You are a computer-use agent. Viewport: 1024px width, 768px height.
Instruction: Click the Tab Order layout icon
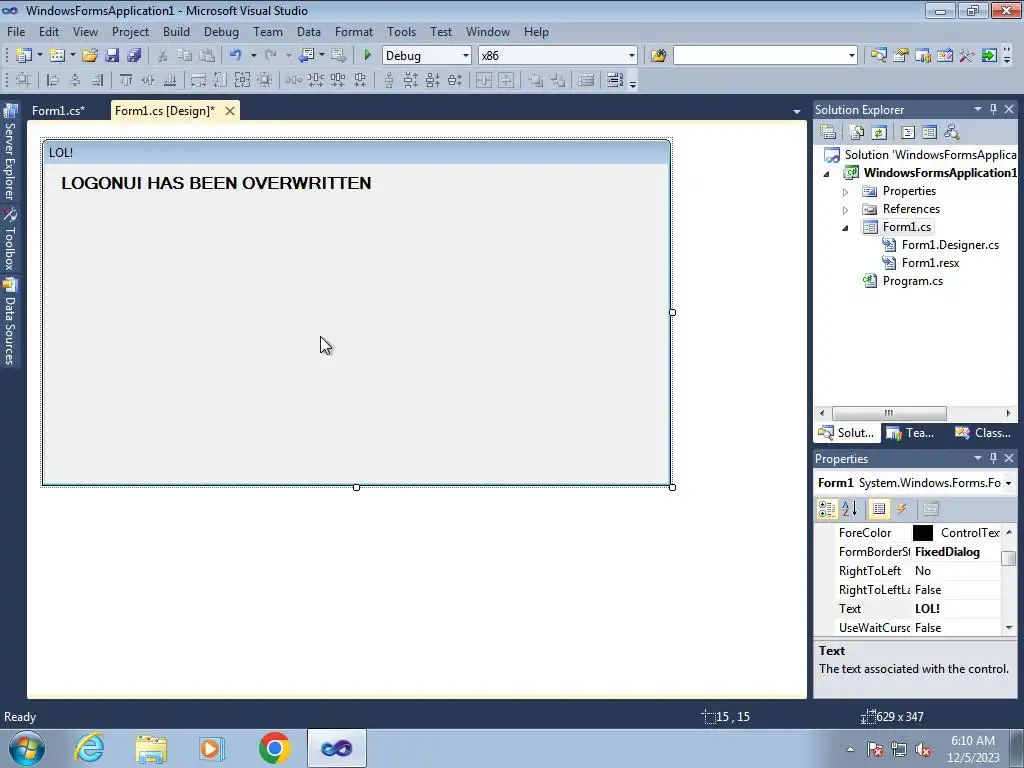point(615,80)
